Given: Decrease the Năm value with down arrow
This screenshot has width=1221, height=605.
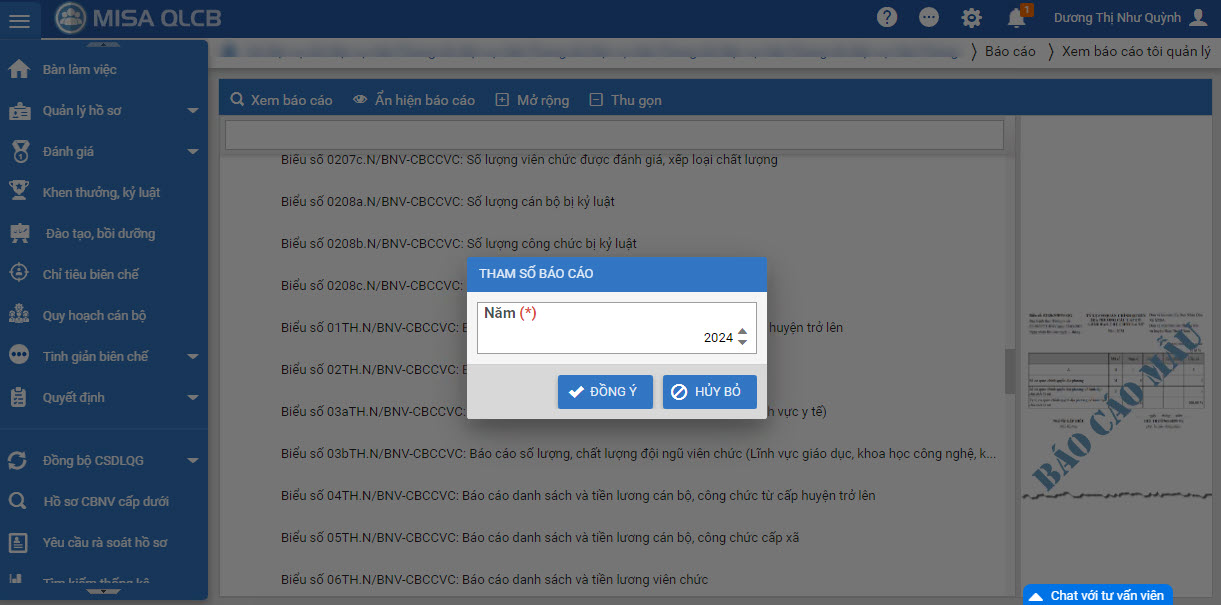Looking at the screenshot, I should [x=742, y=343].
